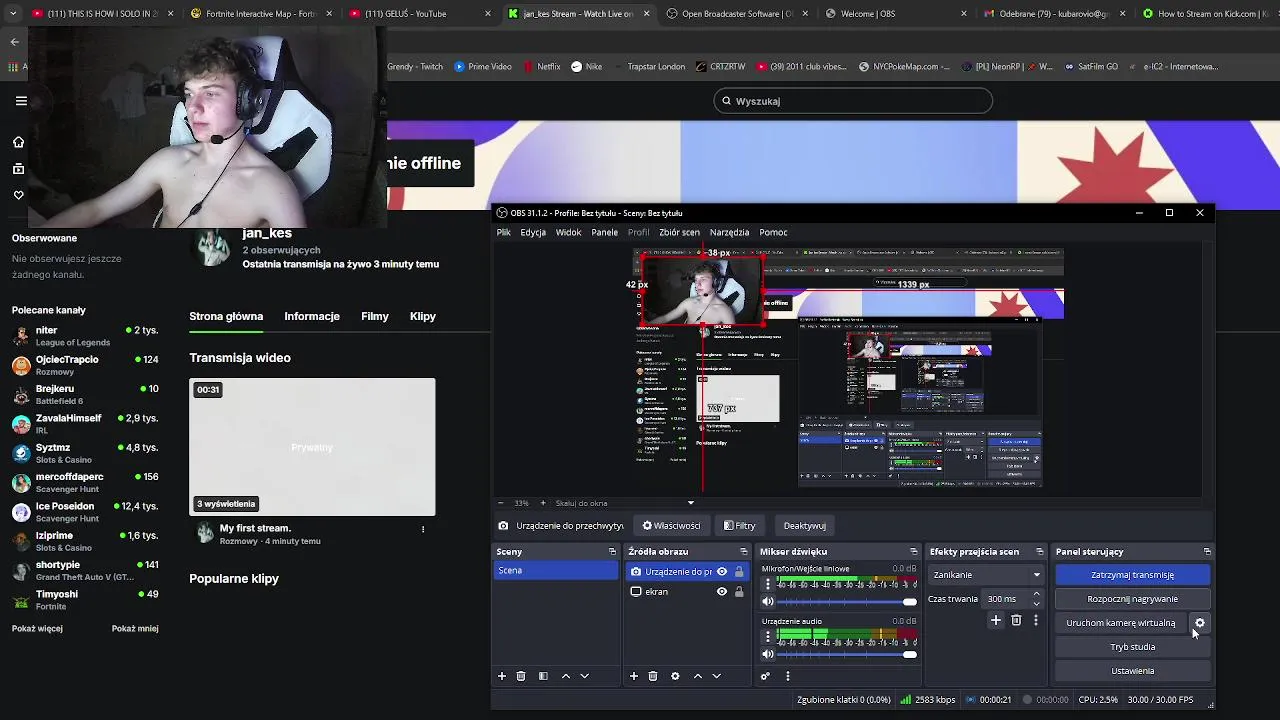Open OBS Ustawienia

coord(1133,671)
